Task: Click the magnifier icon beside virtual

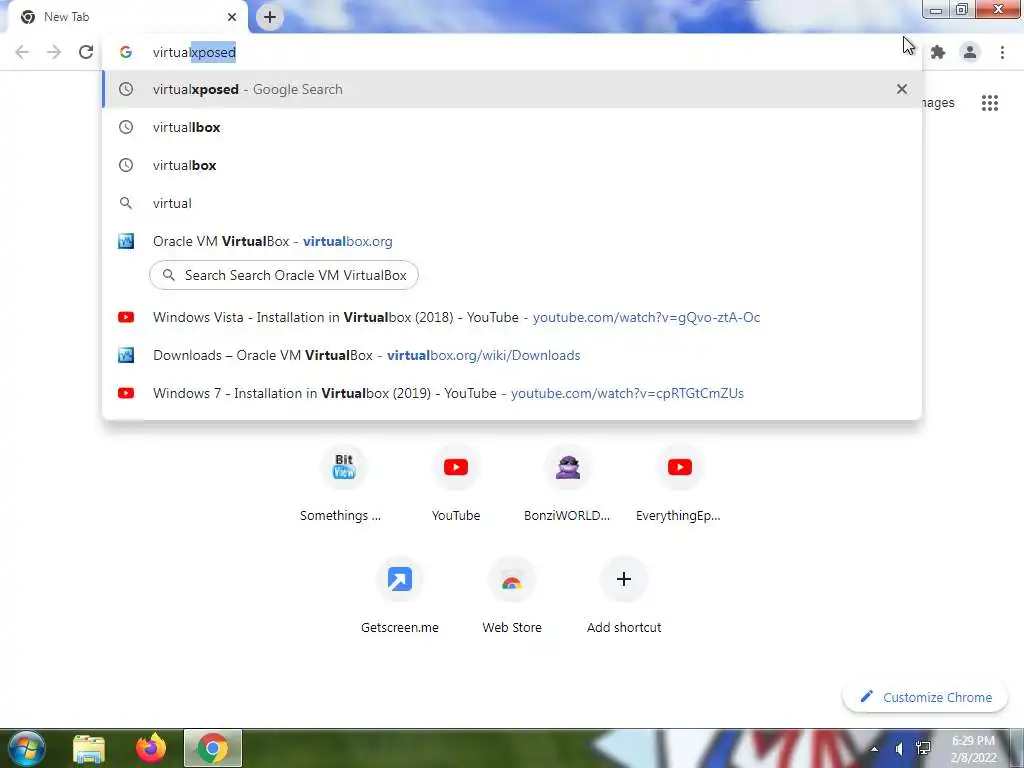Action: [x=126, y=203]
